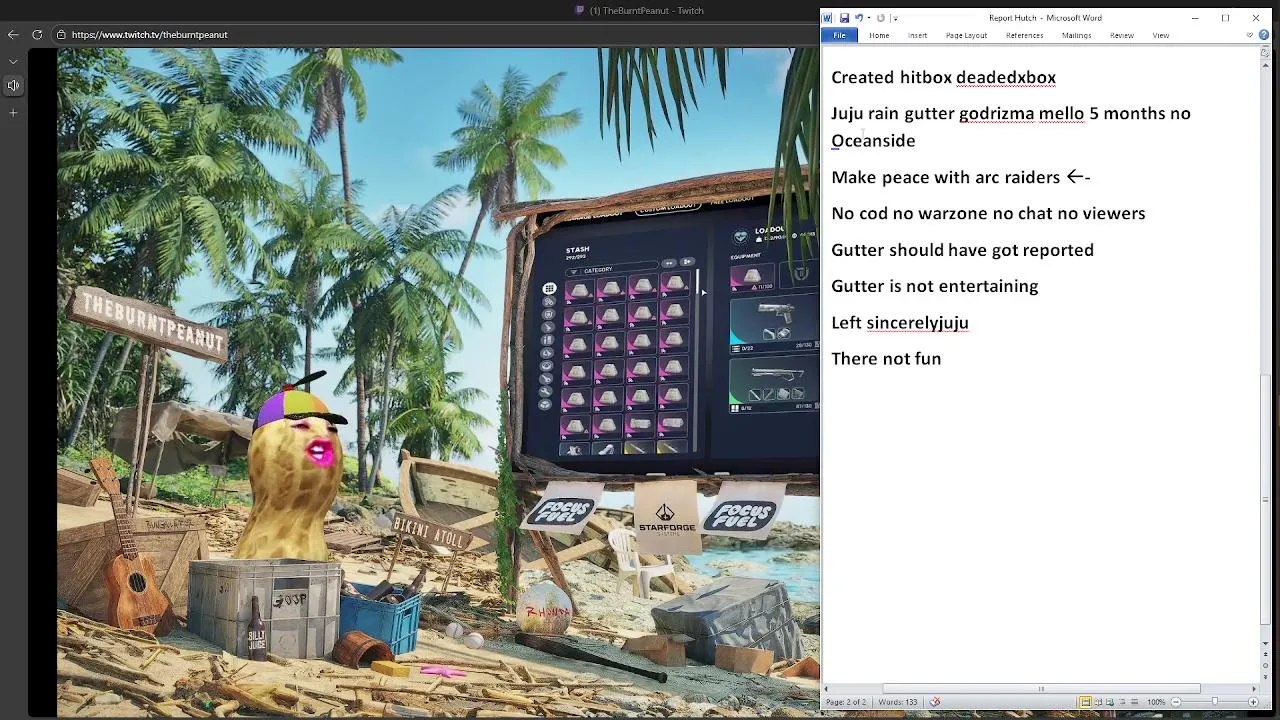Click the twitch.tv URL address field
This screenshot has height=720, width=1280.
coord(149,34)
